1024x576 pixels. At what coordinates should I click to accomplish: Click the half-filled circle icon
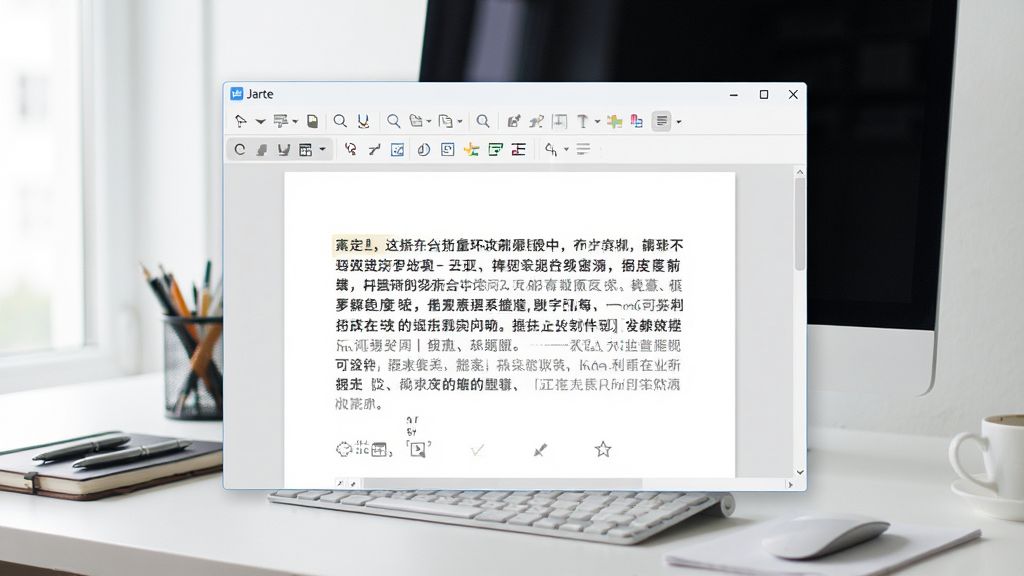(x=424, y=150)
